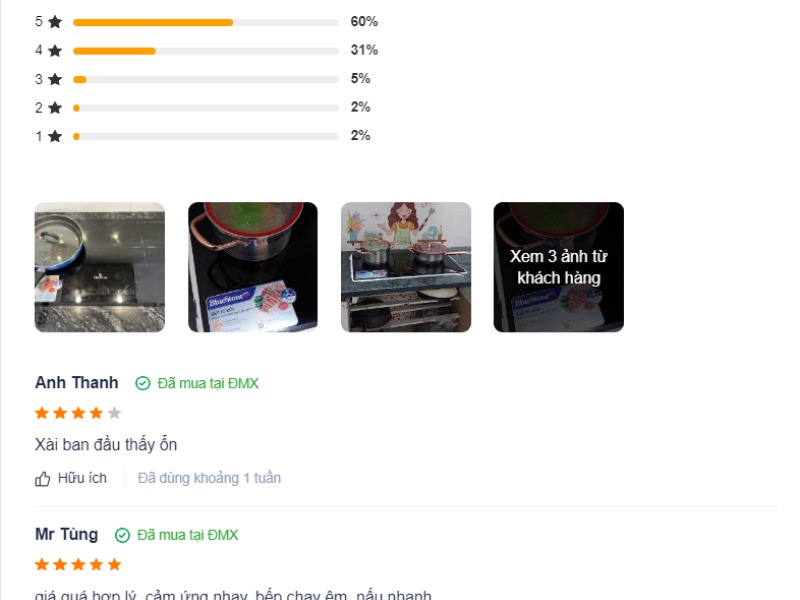Screen dimensions: 800x600
Task: Click the star icon on the 3-star row
Action: click(x=55, y=79)
